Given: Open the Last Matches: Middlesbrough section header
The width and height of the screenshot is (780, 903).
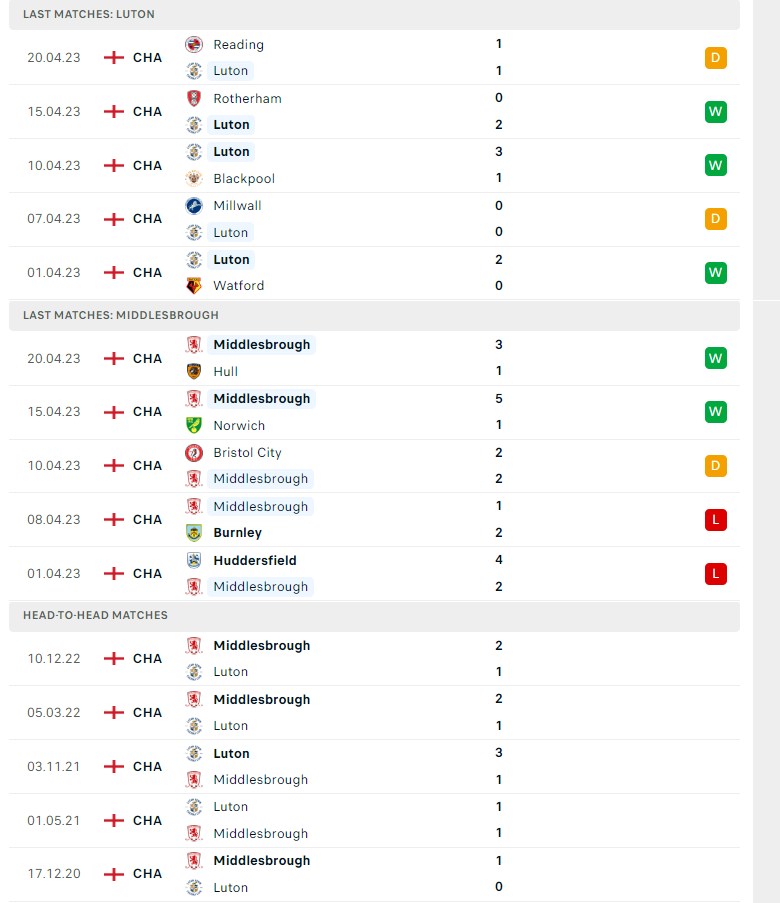Looking at the screenshot, I should [x=120, y=315].
